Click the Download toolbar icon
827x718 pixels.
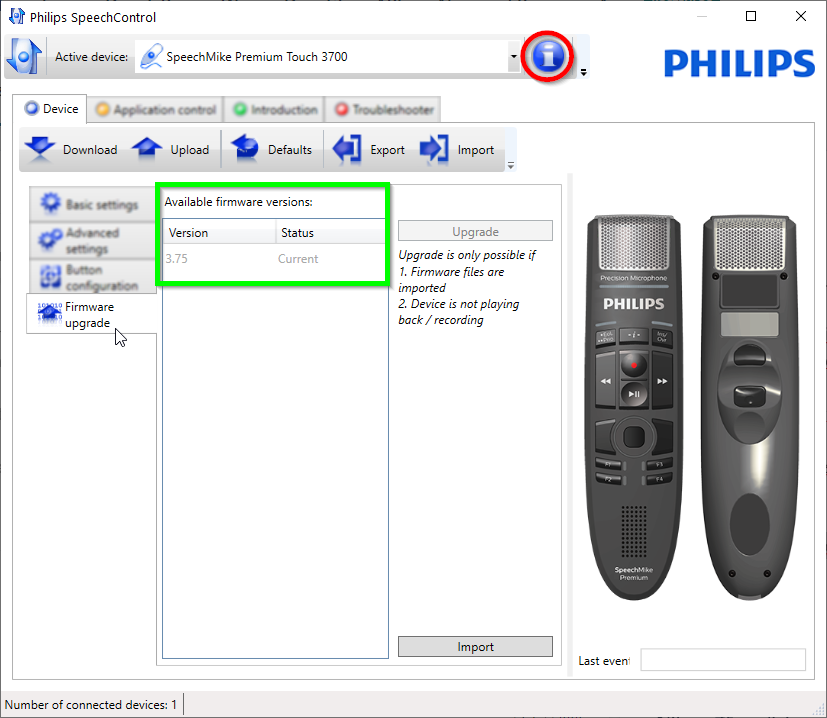pyautogui.click(x=40, y=149)
